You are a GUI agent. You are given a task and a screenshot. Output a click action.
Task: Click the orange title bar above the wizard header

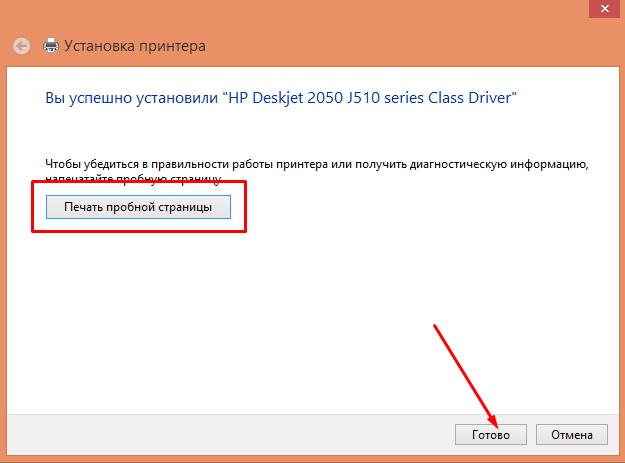coord(300,14)
